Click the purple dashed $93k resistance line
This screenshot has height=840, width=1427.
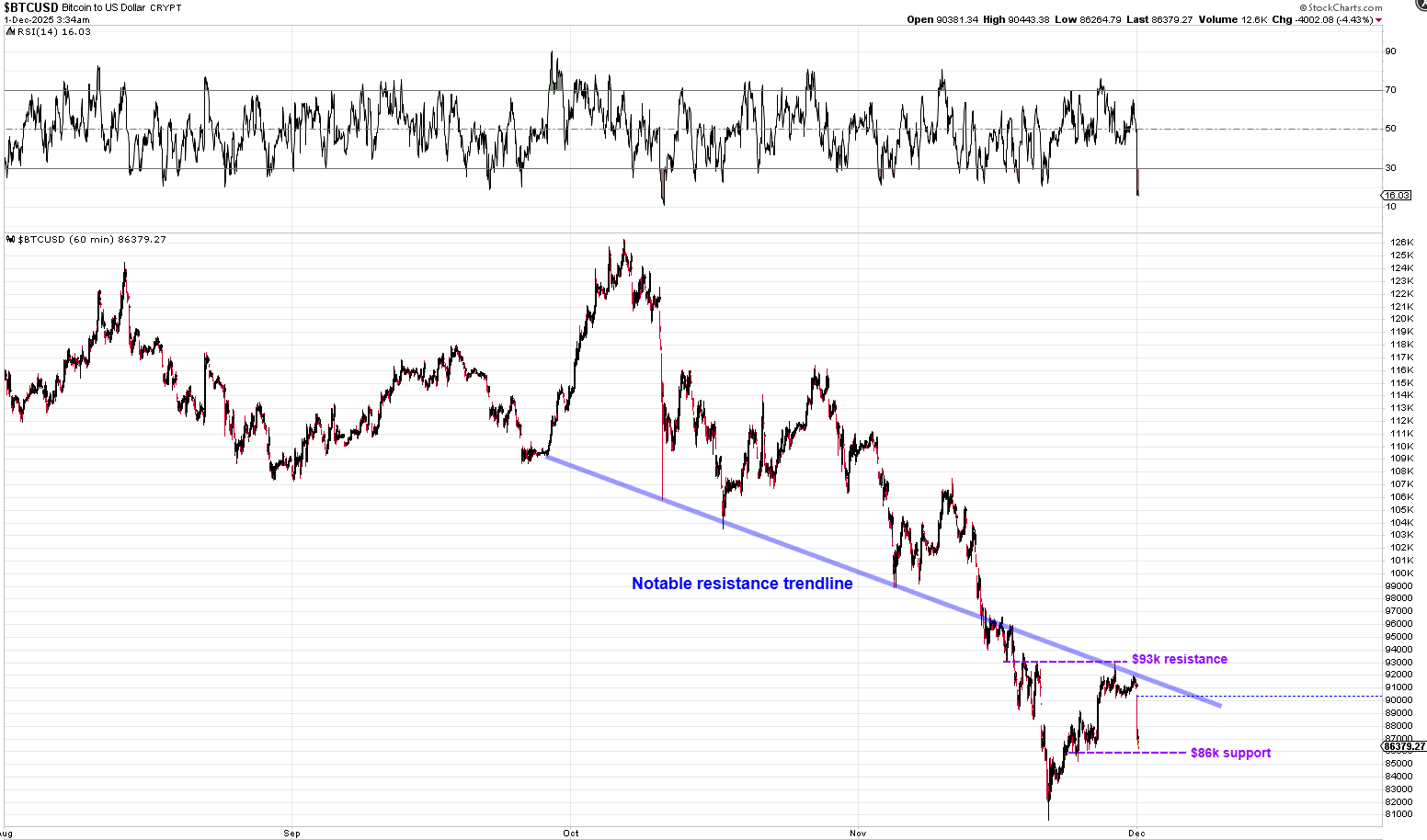[1057, 662]
